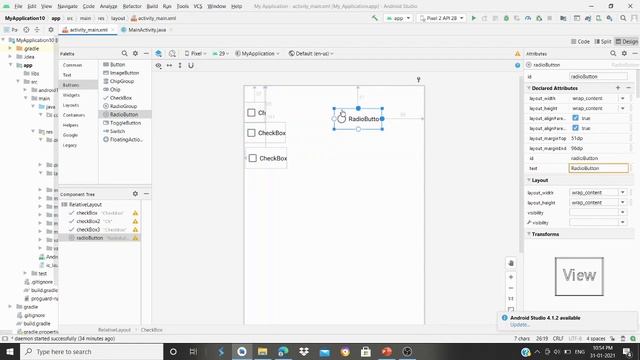Open Search Everywhere magnifier in main toolbar
Viewport: 640px width, 360px height.
pyautogui.click(x=623, y=18)
